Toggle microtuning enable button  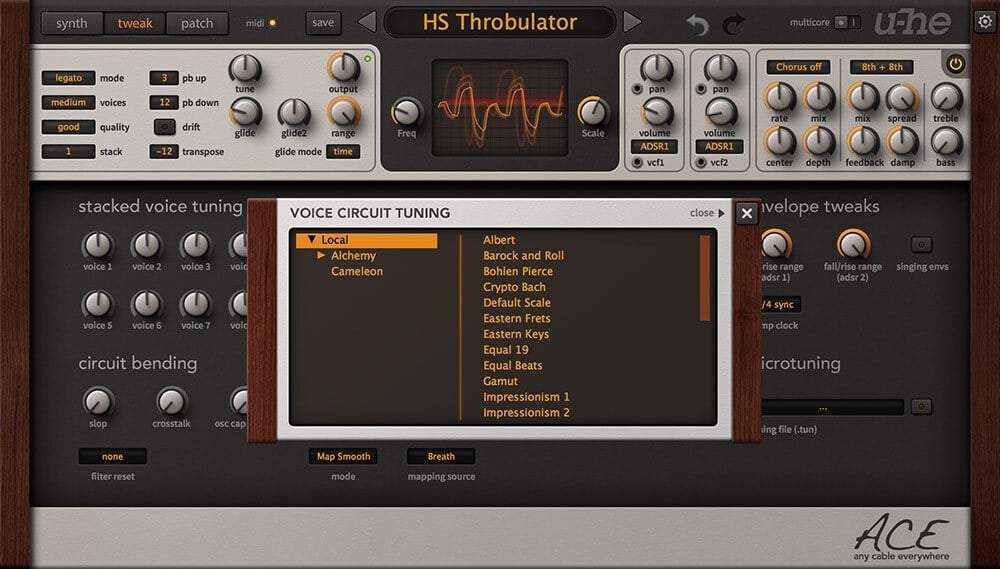[x=921, y=406]
